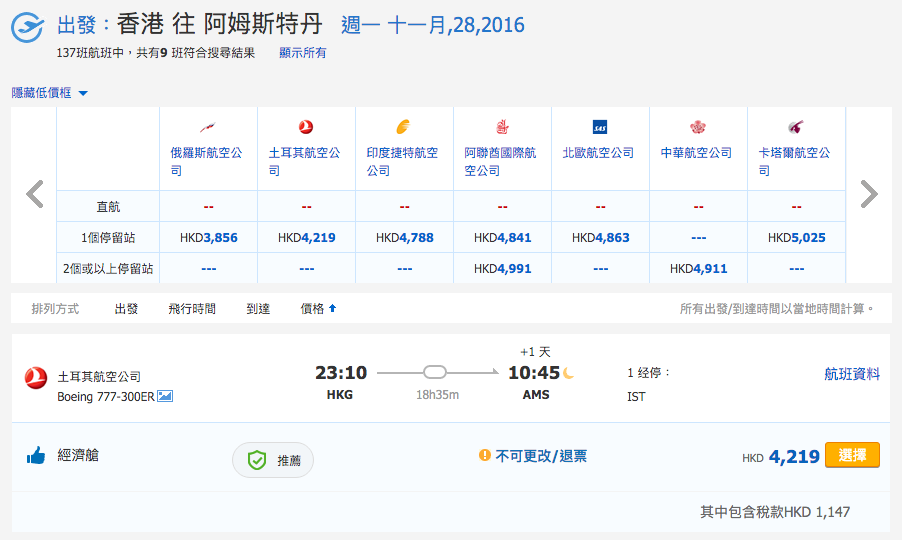Click the orange warning icon for no refund

pyautogui.click(x=485, y=455)
